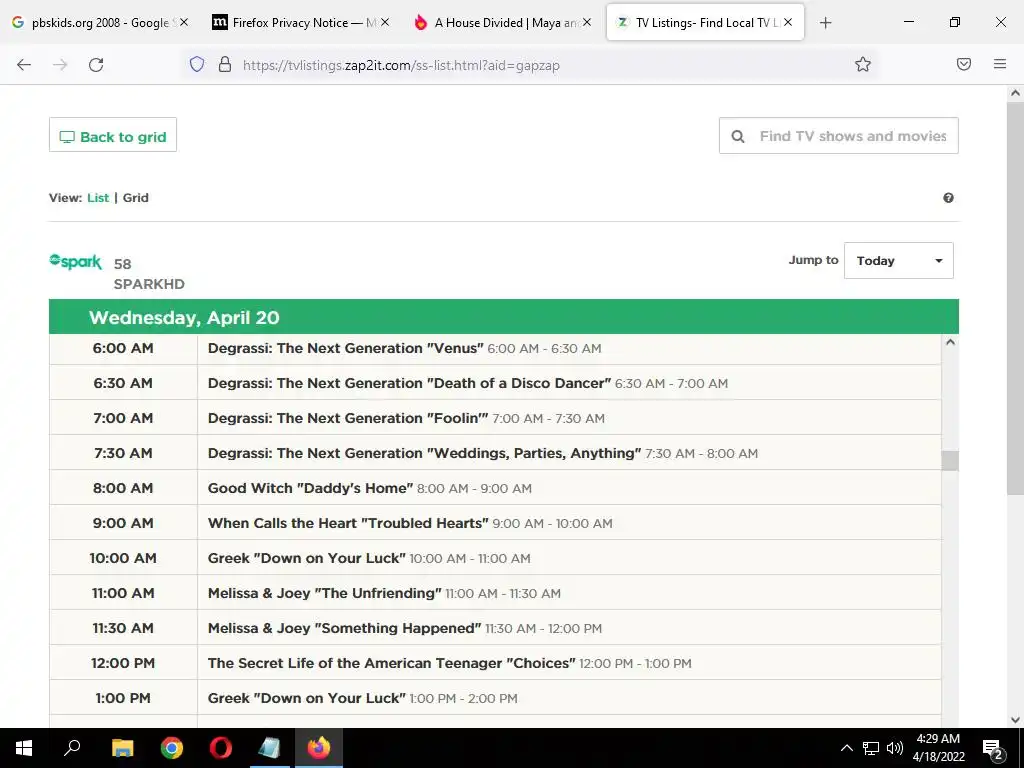Open Windows taskbar search
1024x768 pixels.
pyautogui.click(x=72, y=748)
